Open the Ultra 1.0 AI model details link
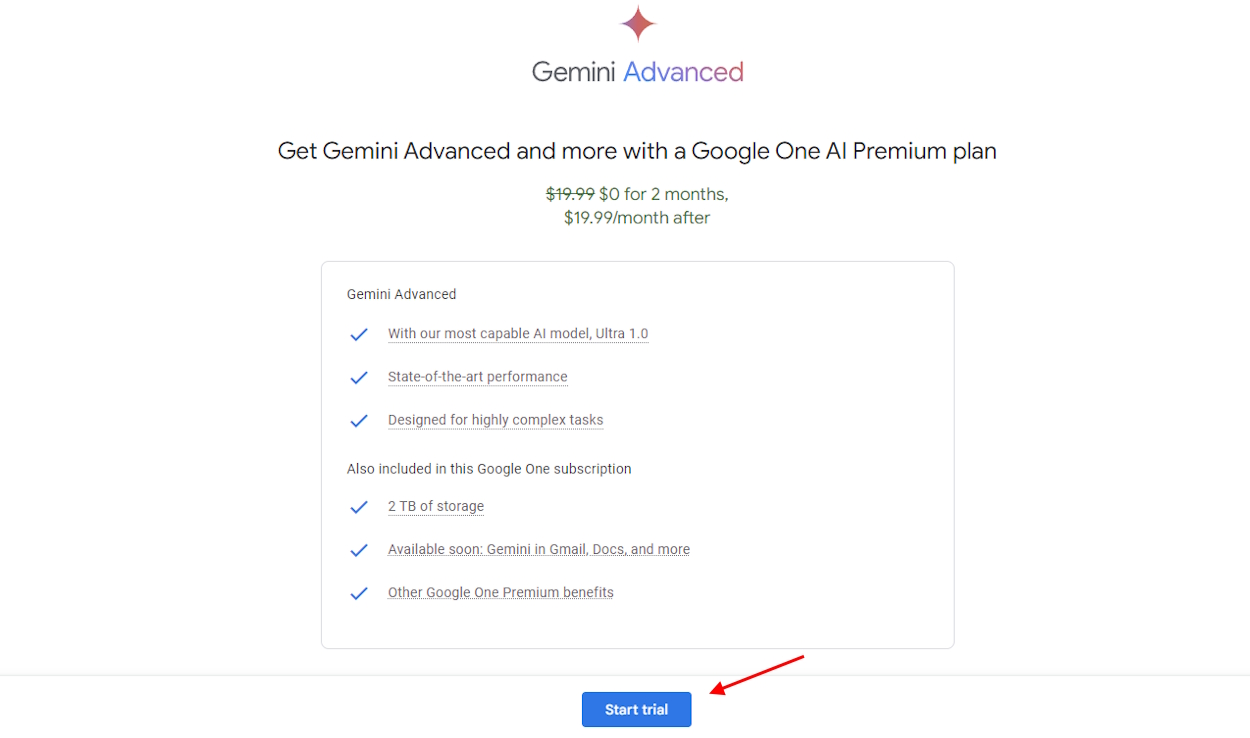 point(518,333)
